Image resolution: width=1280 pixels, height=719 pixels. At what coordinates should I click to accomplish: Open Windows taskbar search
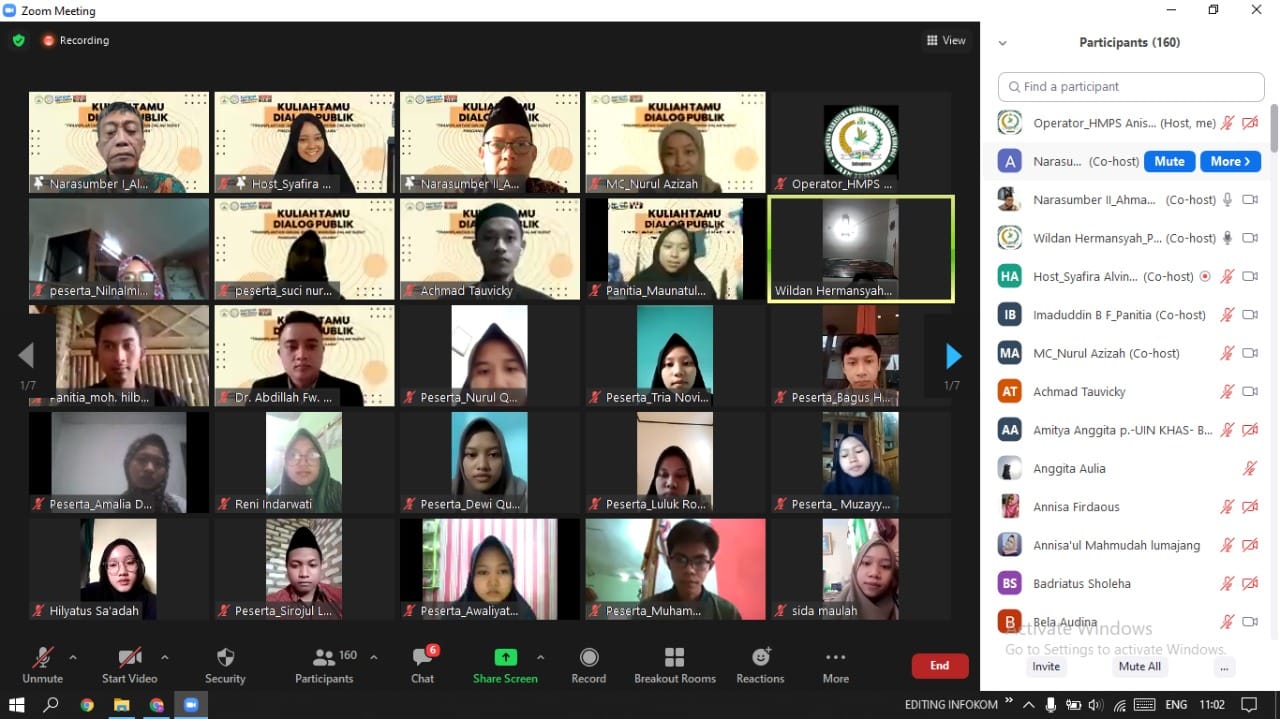(x=51, y=705)
